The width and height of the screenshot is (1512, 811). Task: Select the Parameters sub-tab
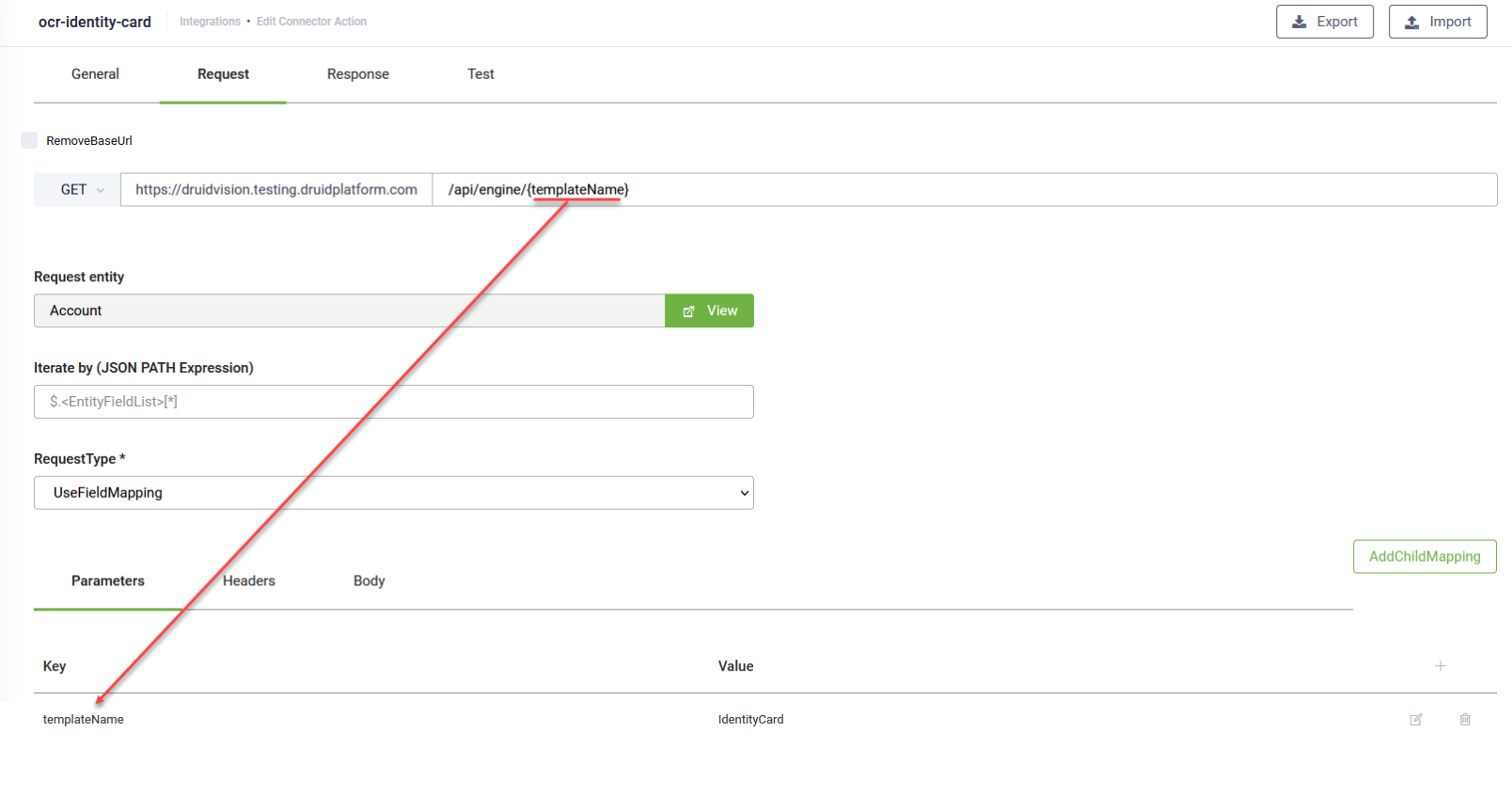[108, 581]
